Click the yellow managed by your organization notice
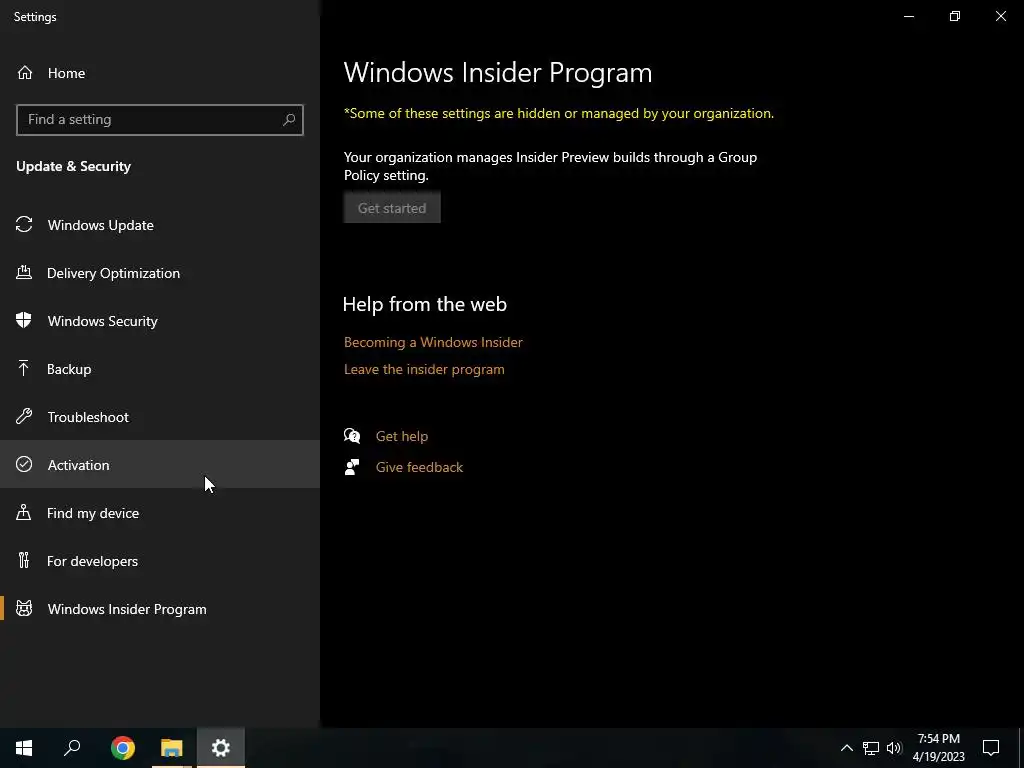The width and height of the screenshot is (1024, 768). pos(558,113)
